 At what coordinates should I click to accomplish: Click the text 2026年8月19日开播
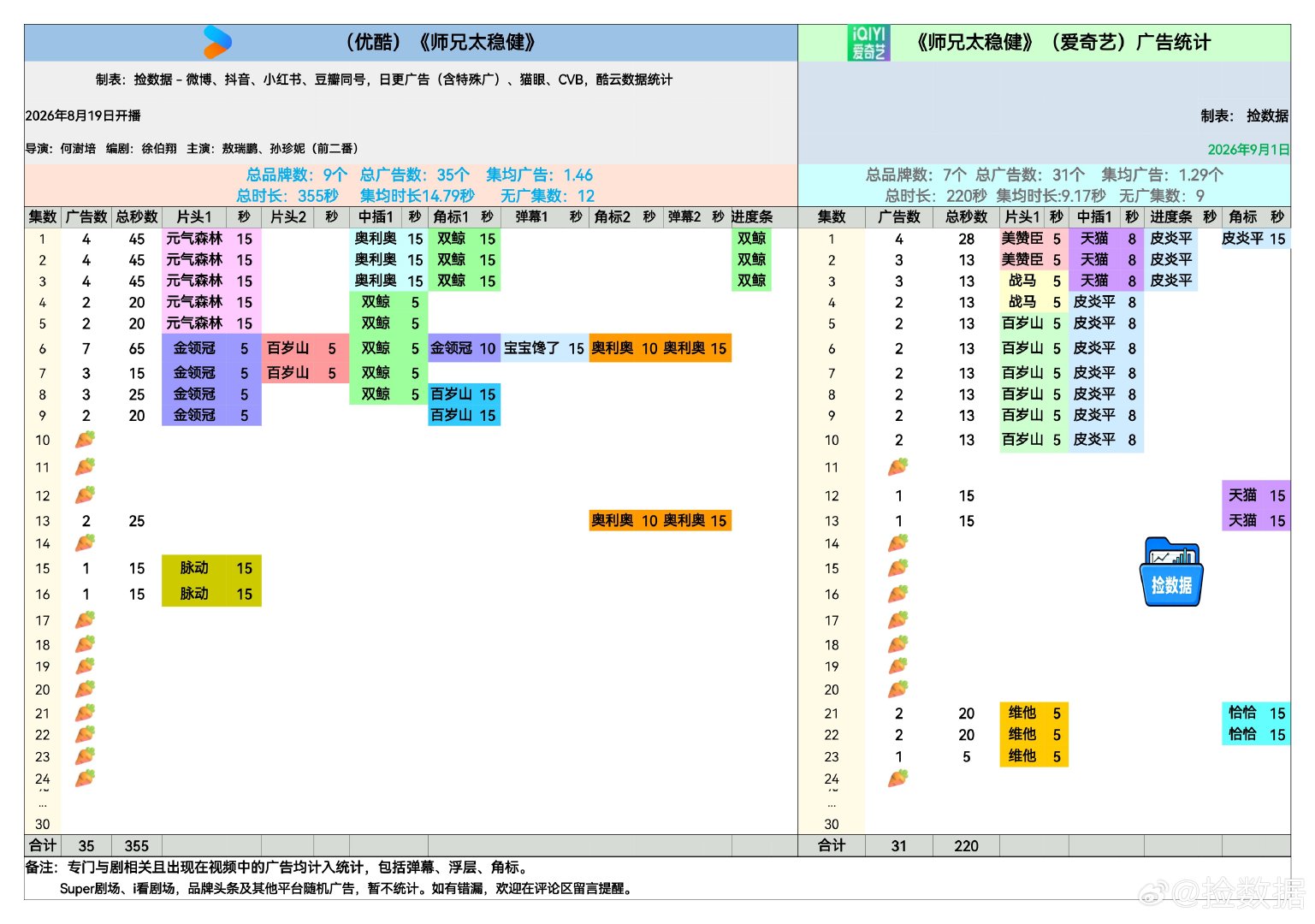coord(83,115)
